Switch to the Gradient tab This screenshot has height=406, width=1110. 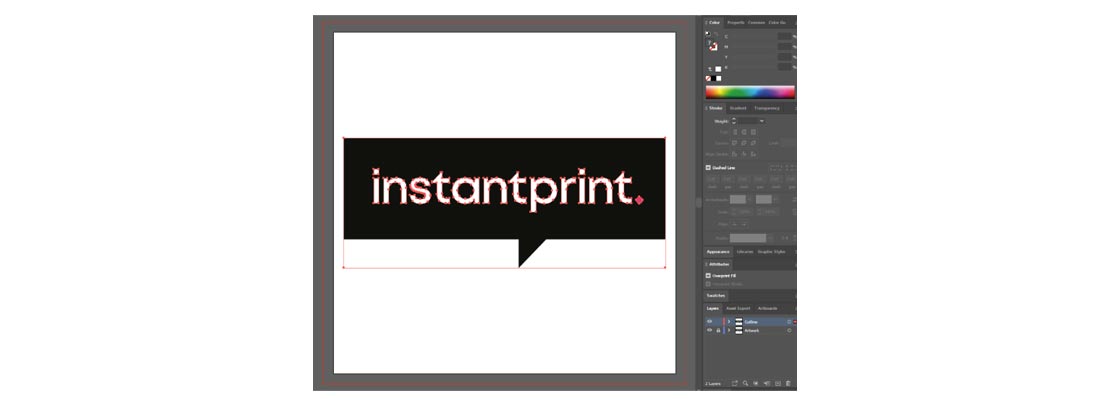(738, 108)
